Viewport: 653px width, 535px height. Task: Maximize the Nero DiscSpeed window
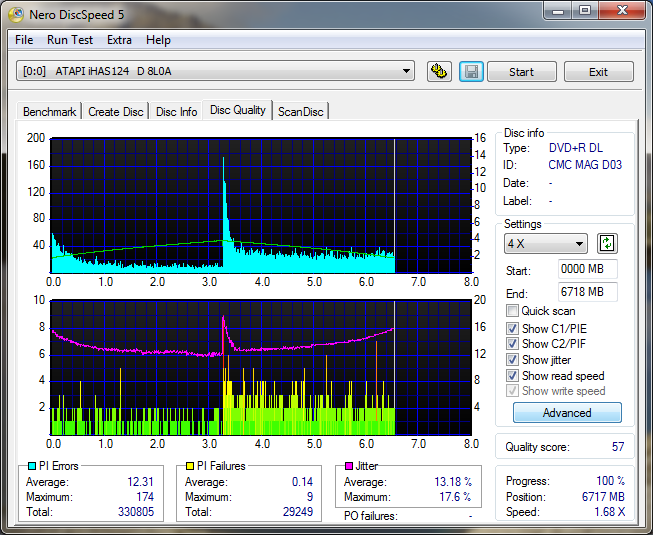coord(585,10)
